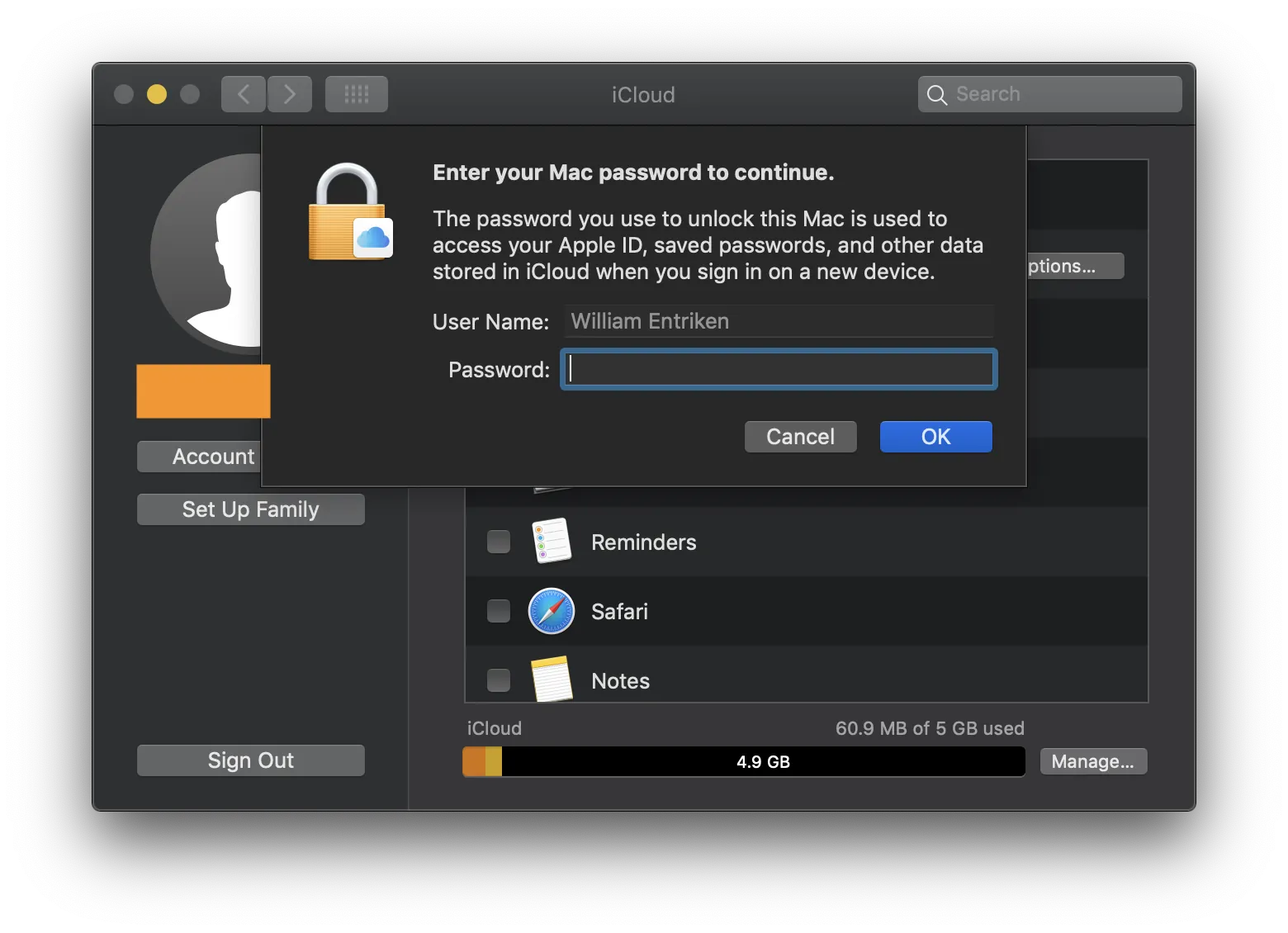1288x933 pixels.
Task: Confirm the dialog with OK
Action: pos(936,437)
